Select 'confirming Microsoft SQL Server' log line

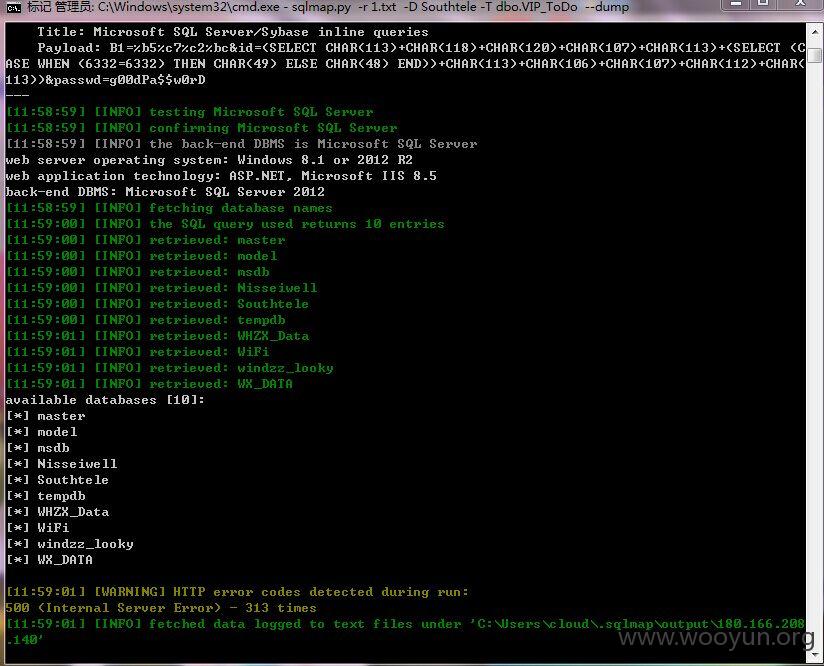[x=201, y=128]
